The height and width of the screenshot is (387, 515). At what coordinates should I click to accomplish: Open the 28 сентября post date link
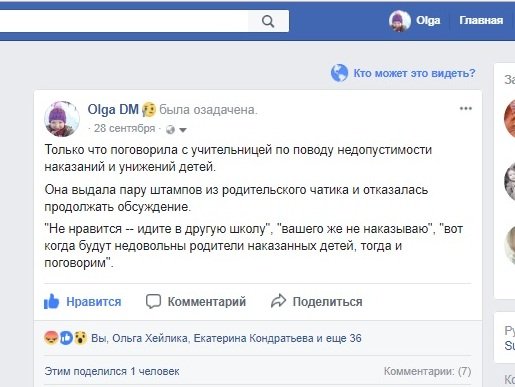click(125, 128)
